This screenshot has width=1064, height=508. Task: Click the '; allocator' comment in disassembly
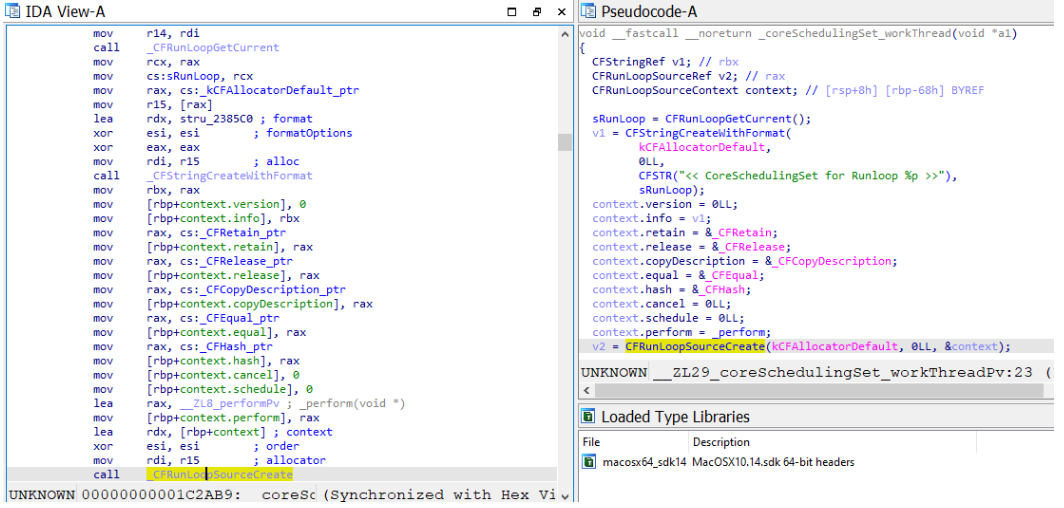tap(289, 461)
